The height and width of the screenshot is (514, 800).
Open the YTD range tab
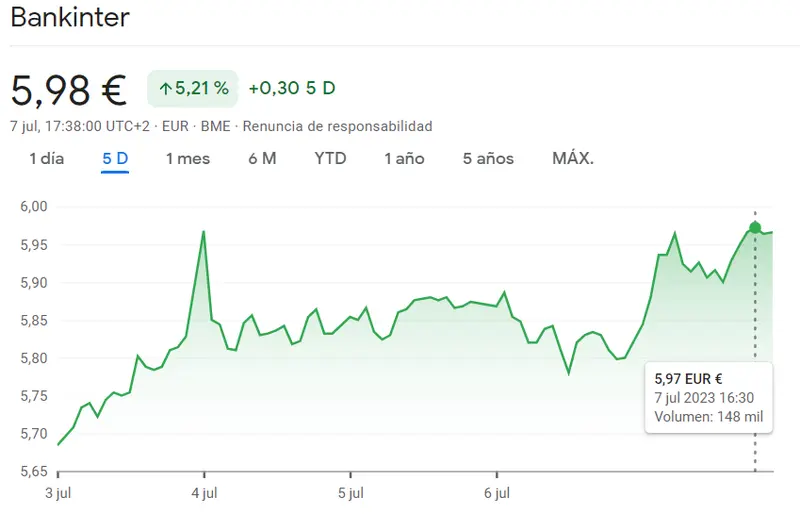coord(330,159)
